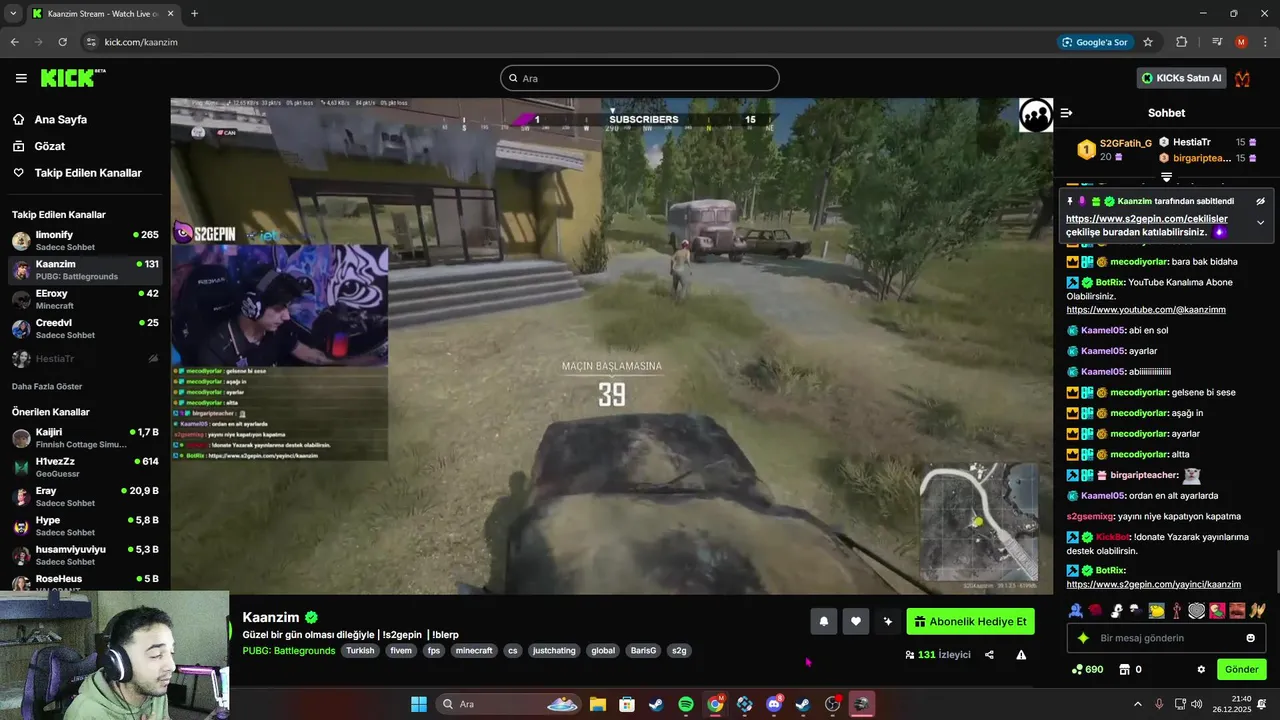Image resolution: width=1280 pixels, height=720 pixels.
Task: Open Discord from the taskbar
Action: [x=774, y=704]
